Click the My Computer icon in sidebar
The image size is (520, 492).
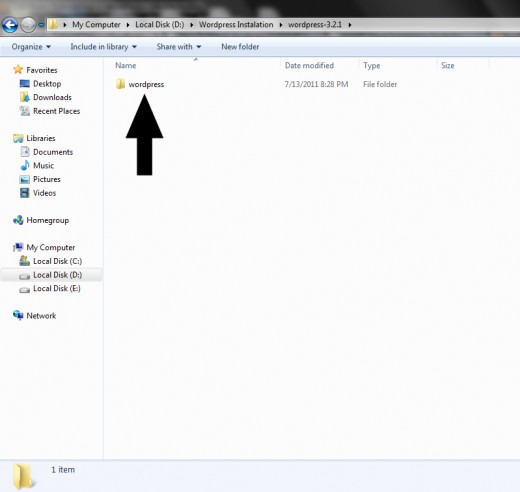tap(18, 247)
